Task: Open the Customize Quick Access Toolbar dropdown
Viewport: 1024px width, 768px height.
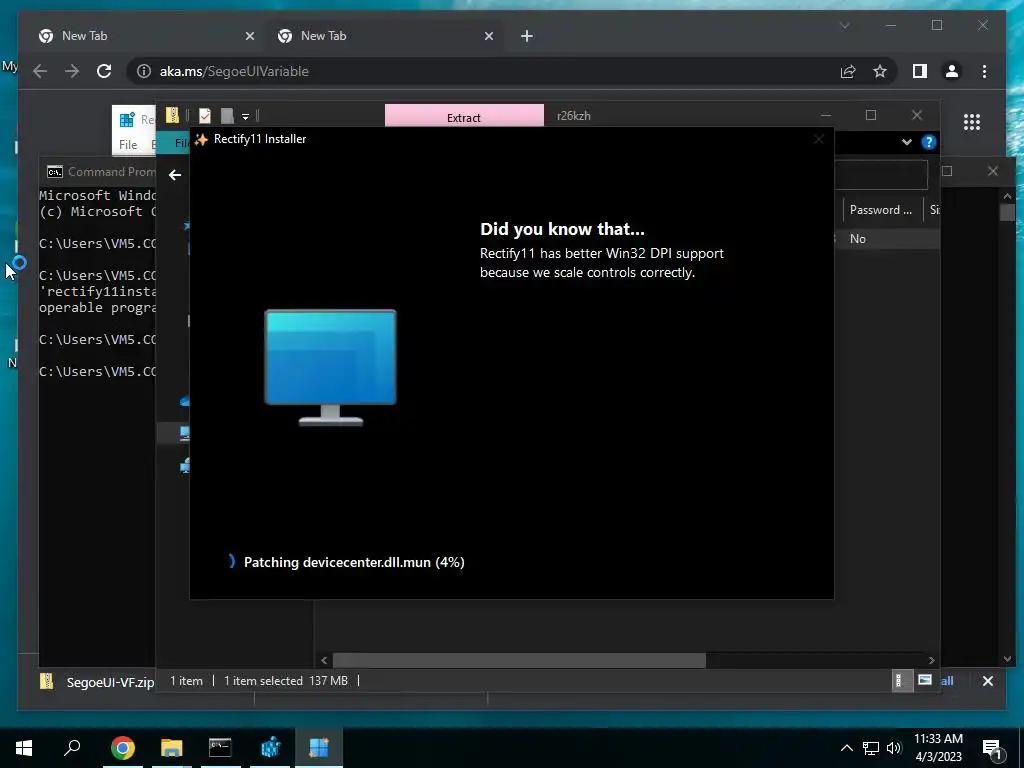Action: 246,116
